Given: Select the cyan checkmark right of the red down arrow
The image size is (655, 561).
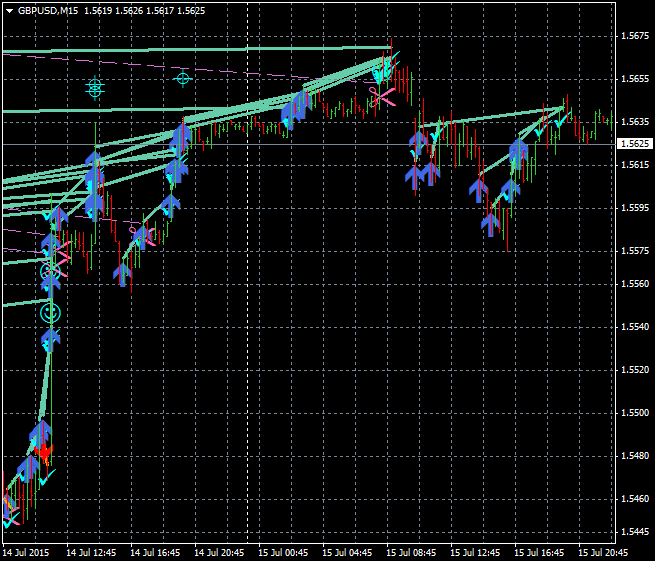Looking at the screenshot, I should [47, 477].
